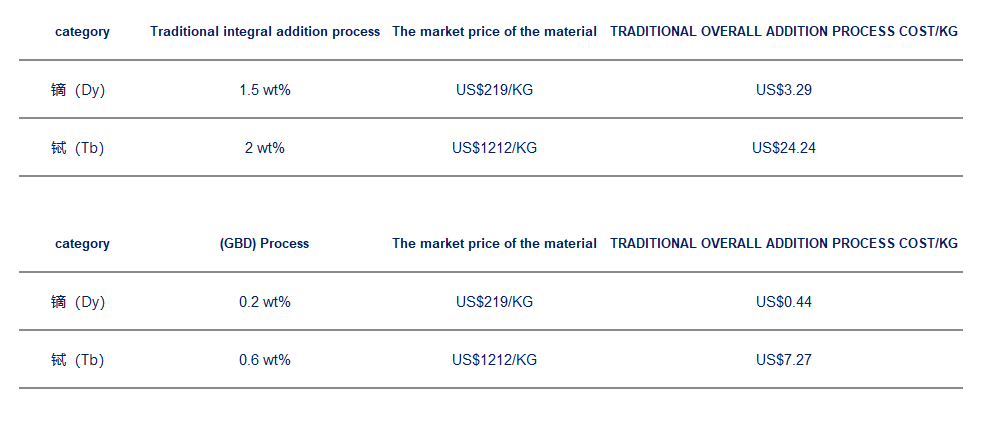Select the 铽 (Tb) label beside 2 wt%
The width and height of the screenshot is (993, 427).
[x=78, y=148]
